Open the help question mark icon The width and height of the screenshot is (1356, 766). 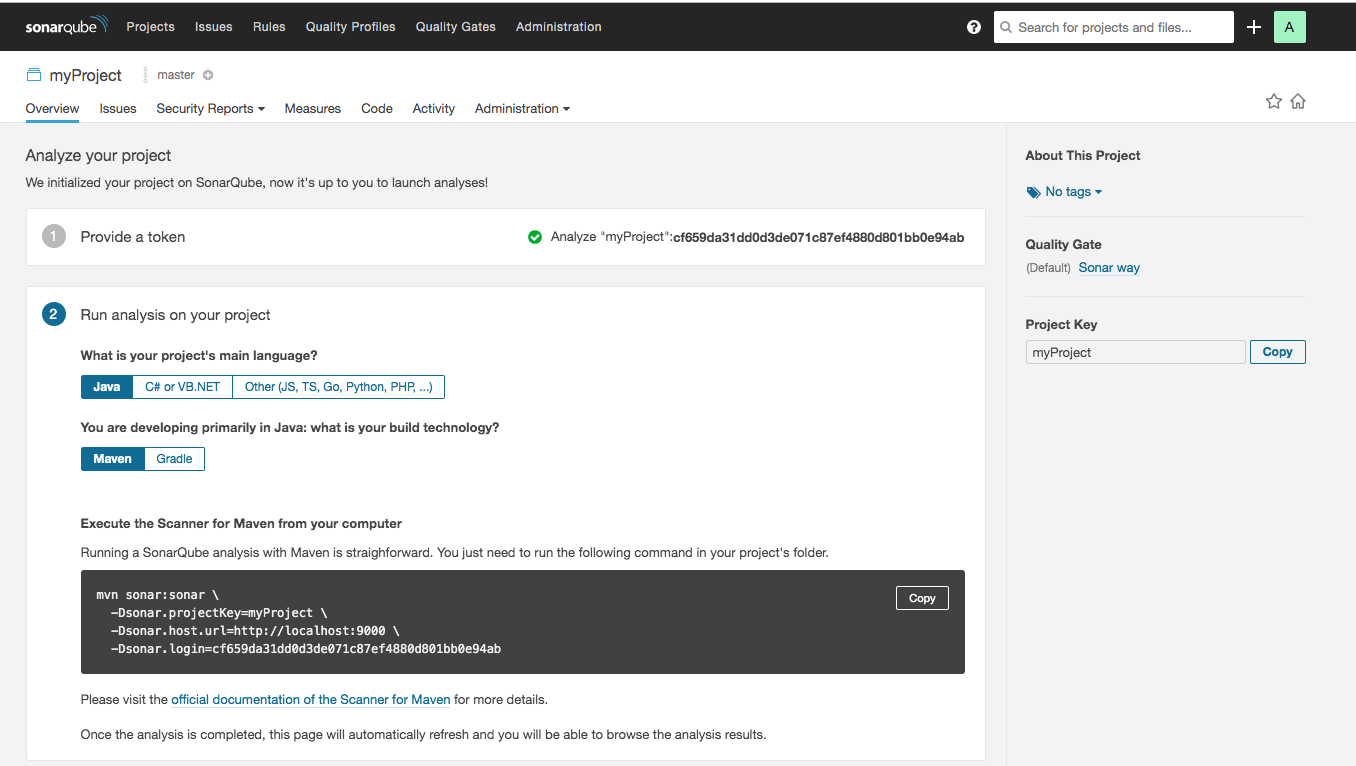[974, 27]
